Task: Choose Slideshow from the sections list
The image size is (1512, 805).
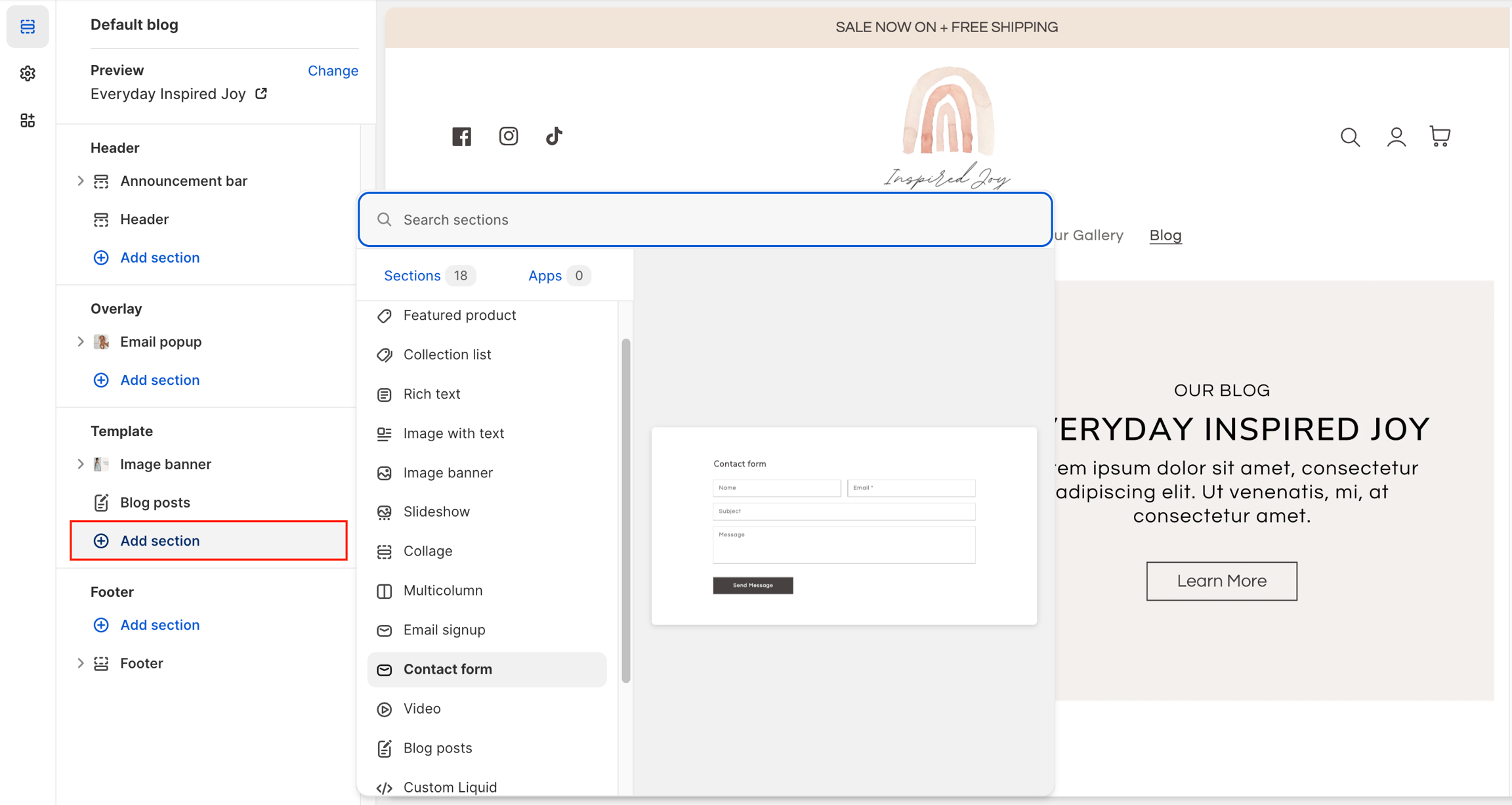Action: click(x=436, y=511)
